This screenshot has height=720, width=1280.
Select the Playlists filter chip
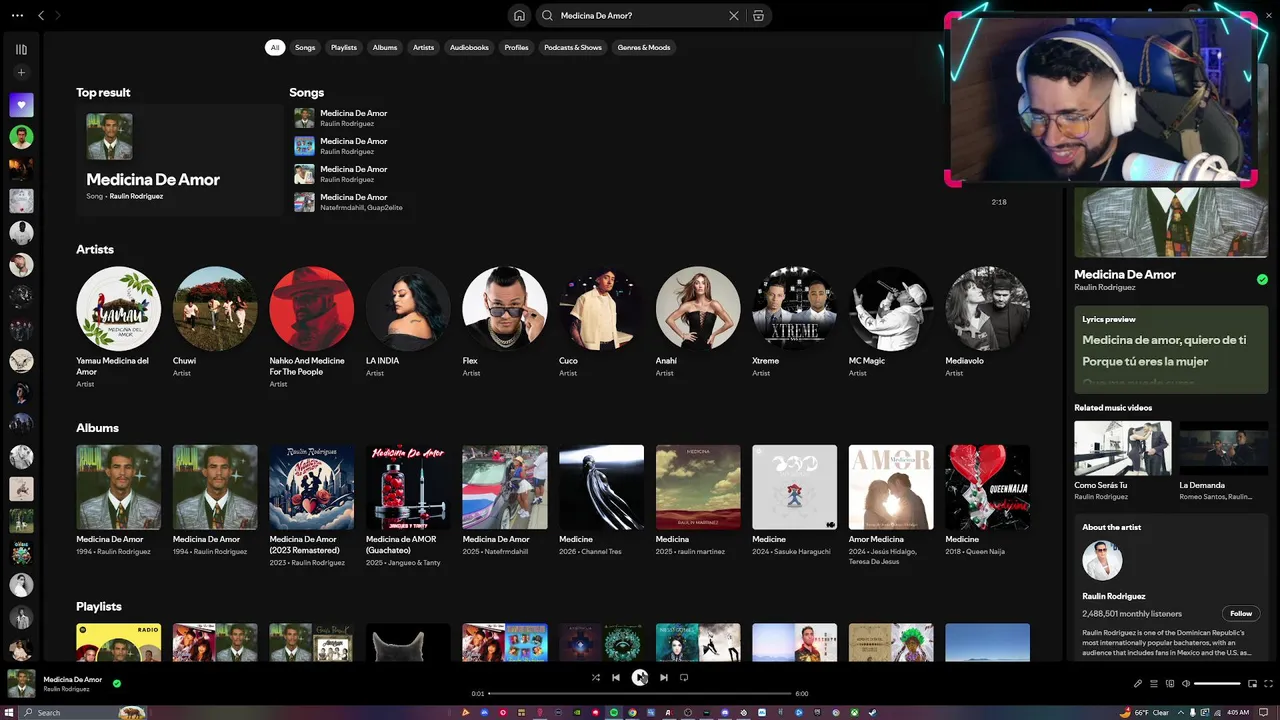pos(344,47)
